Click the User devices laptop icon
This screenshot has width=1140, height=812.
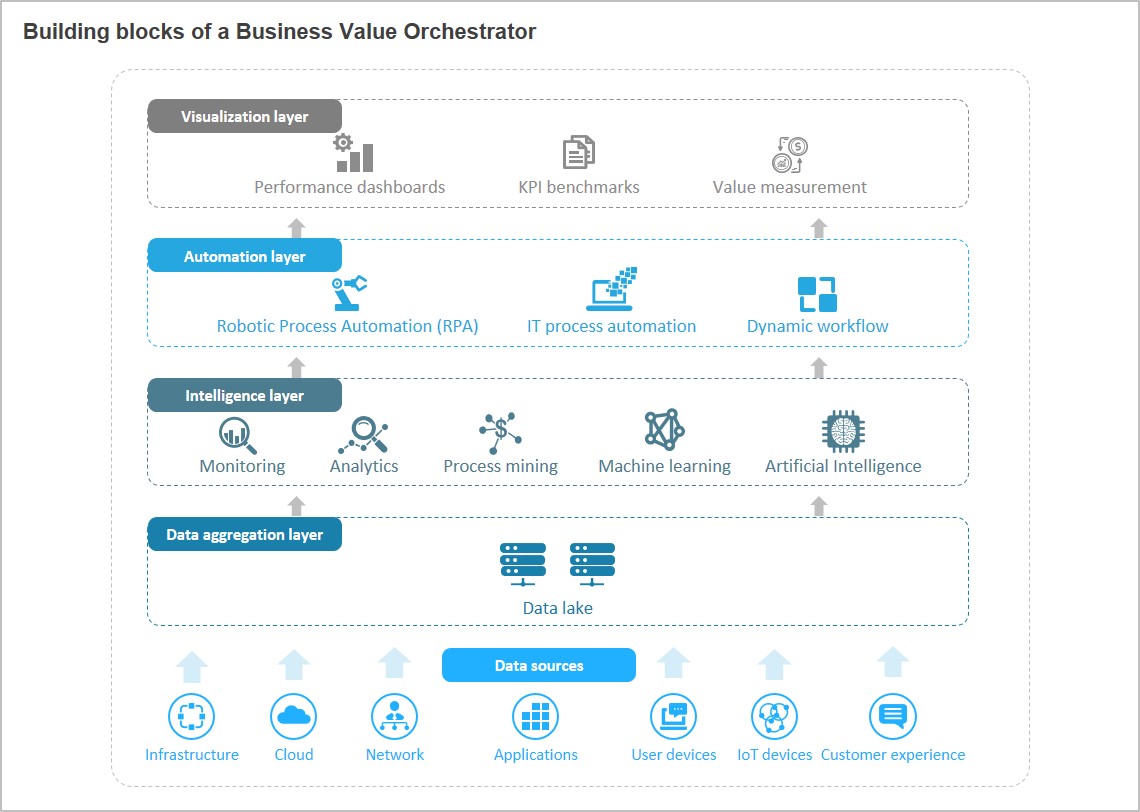click(673, 717)
